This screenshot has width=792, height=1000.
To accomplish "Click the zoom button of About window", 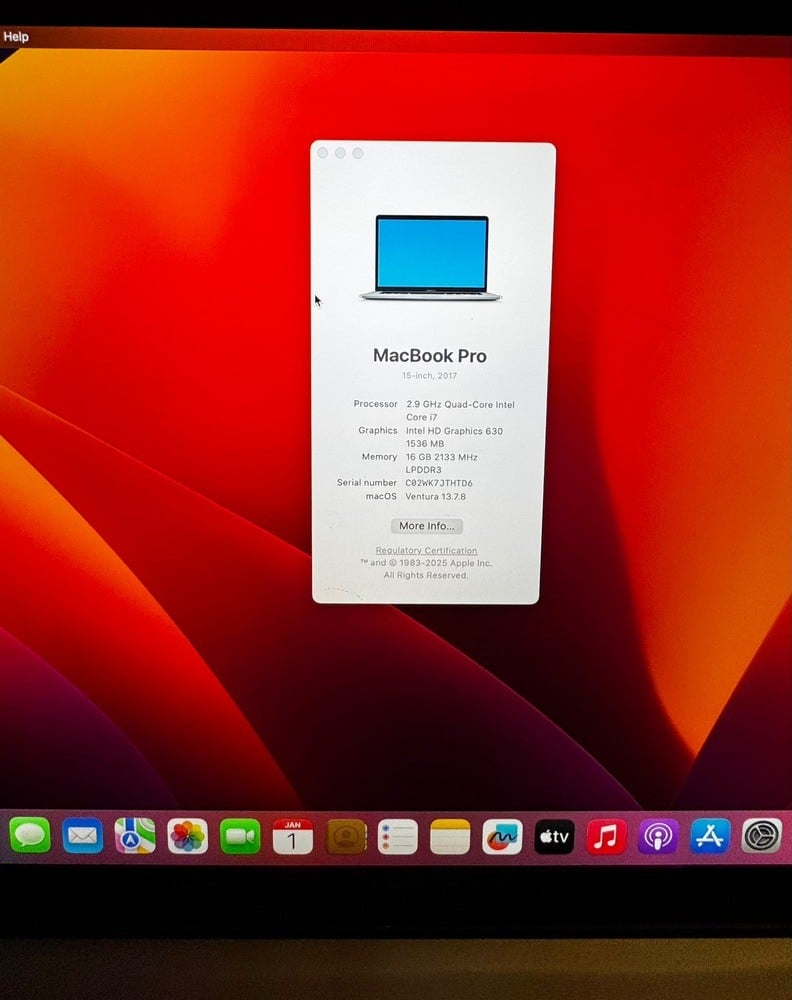I will pos(358,152).
